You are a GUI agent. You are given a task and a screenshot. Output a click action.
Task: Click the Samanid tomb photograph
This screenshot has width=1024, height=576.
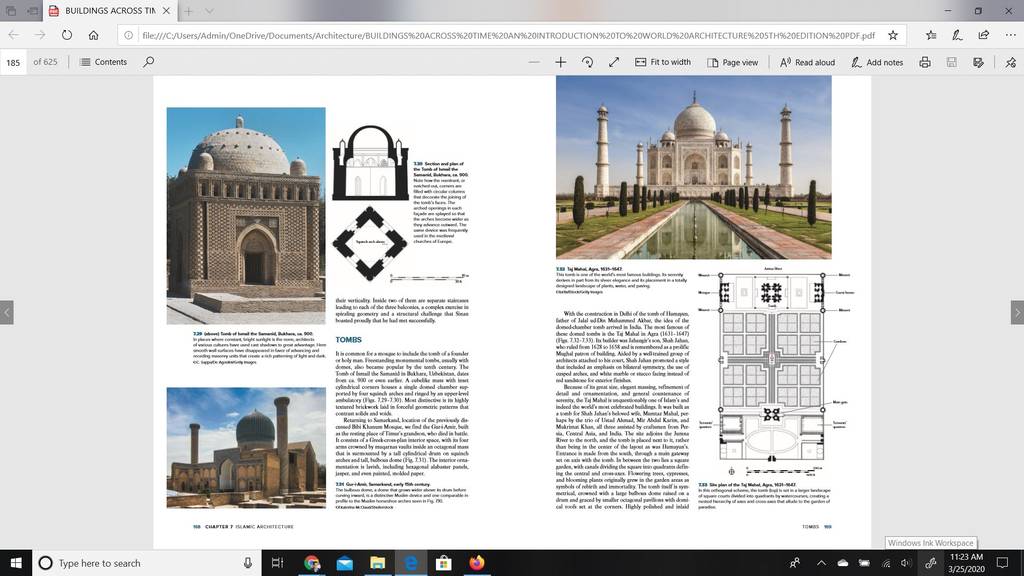(246, 216)
